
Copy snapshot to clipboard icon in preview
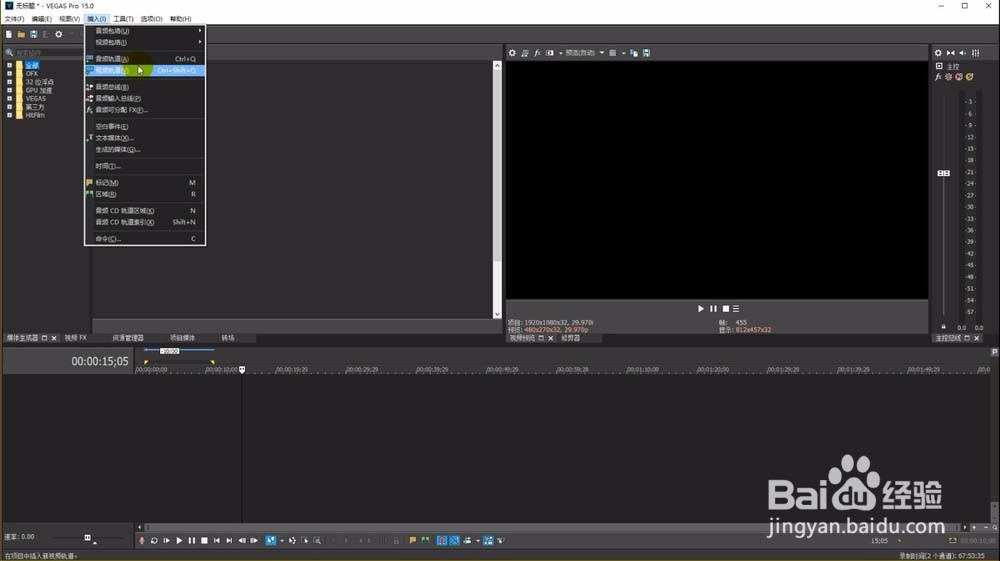pos(634,53)
